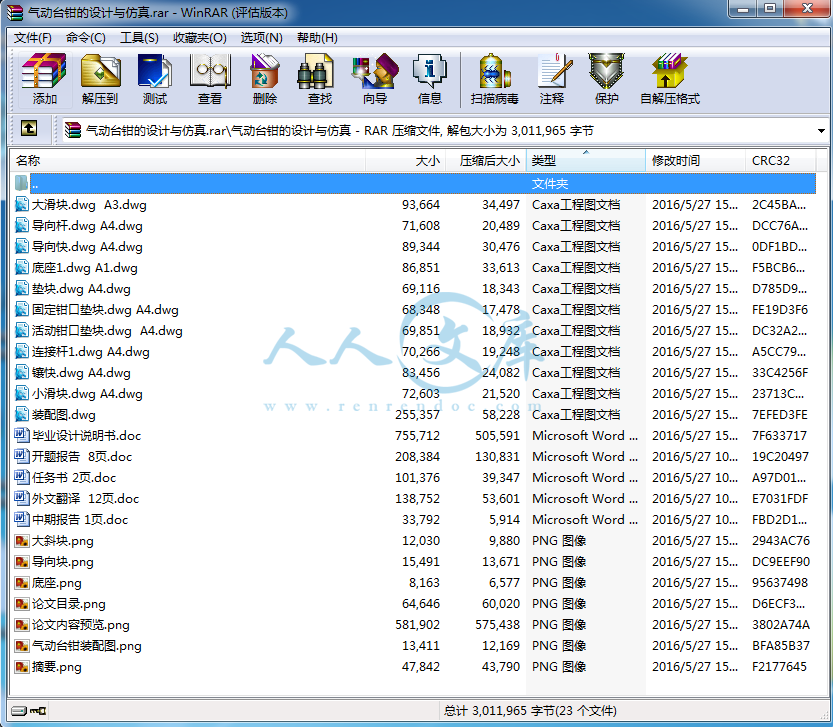This screenshot has height=727, width=833.
Task: Click the dwg icon of 装配图.dwg
Action: [22, 415]
